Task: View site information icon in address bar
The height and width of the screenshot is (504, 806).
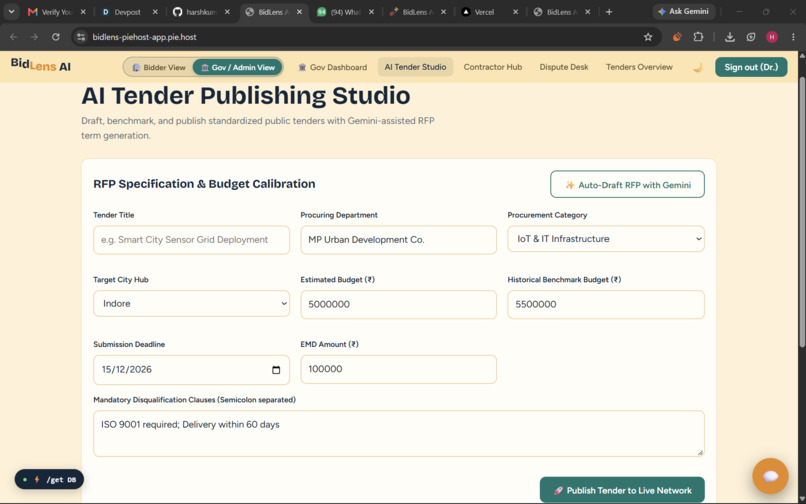Action: [x=81, y=37]
